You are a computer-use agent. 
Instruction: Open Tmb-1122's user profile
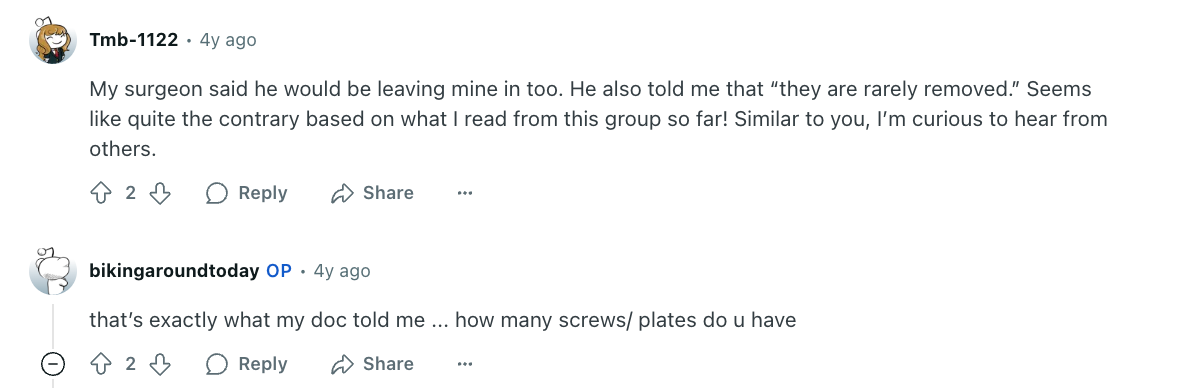point(133,40)
